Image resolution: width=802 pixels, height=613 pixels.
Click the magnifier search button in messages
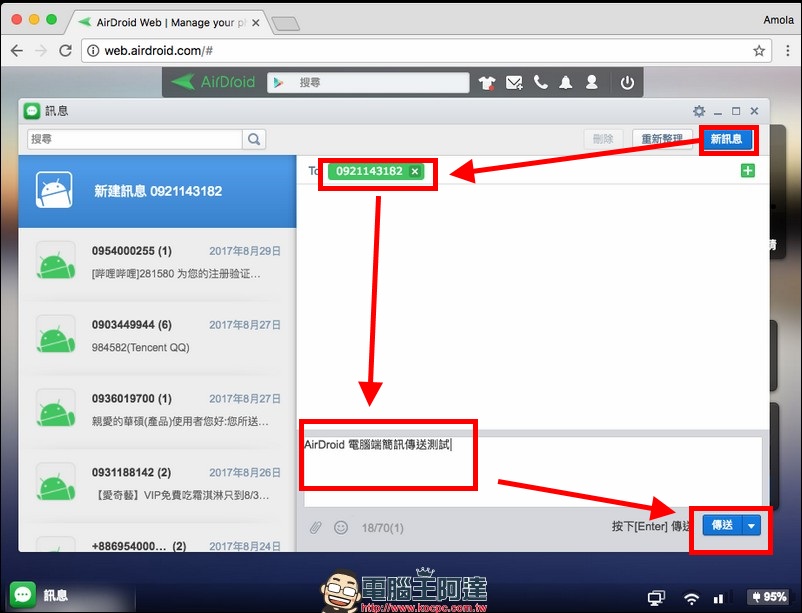(254, 139)
